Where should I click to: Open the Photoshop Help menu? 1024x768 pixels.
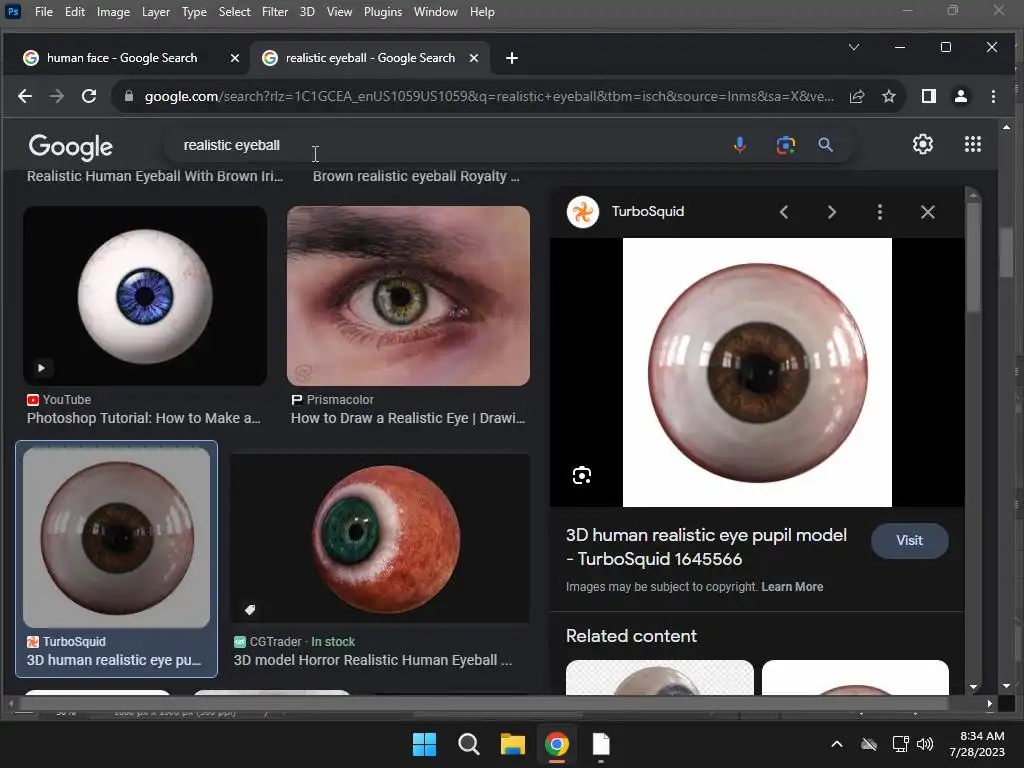(482, 12)
